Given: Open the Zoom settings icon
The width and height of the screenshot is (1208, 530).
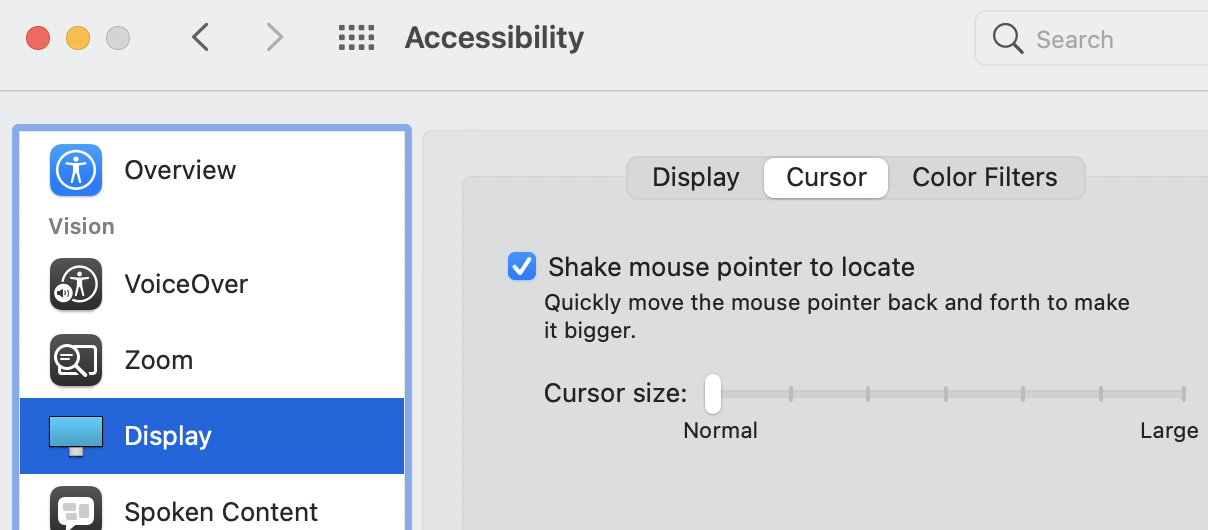Looking at the screenshot, I should pos(76,360).
